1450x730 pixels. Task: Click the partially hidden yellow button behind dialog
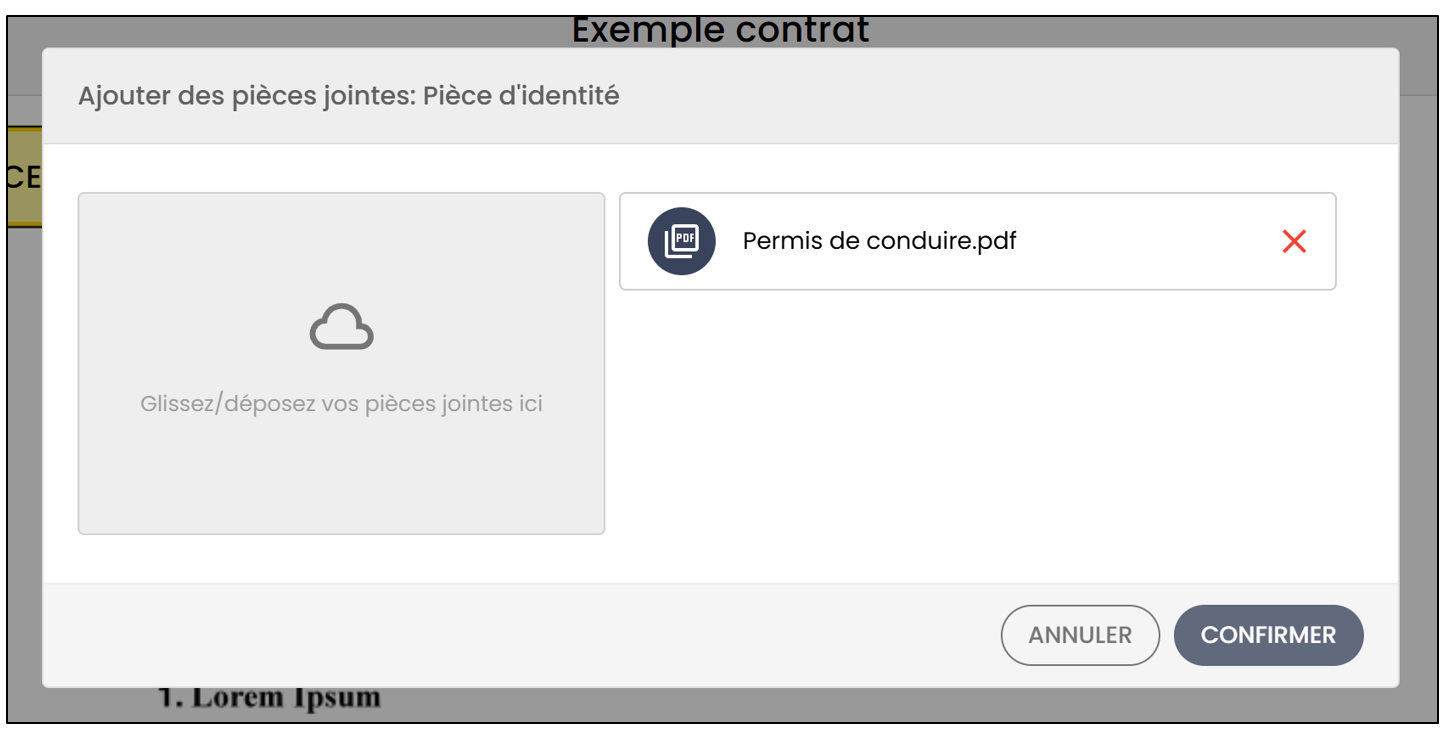24,177
